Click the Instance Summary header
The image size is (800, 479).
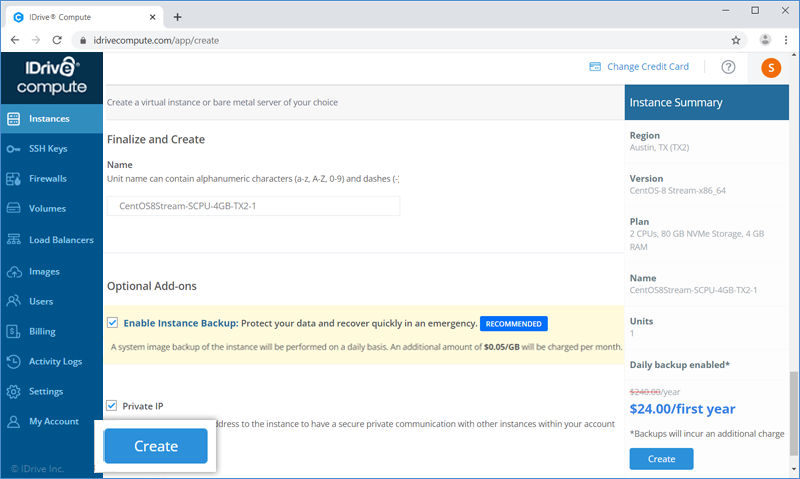707,103
